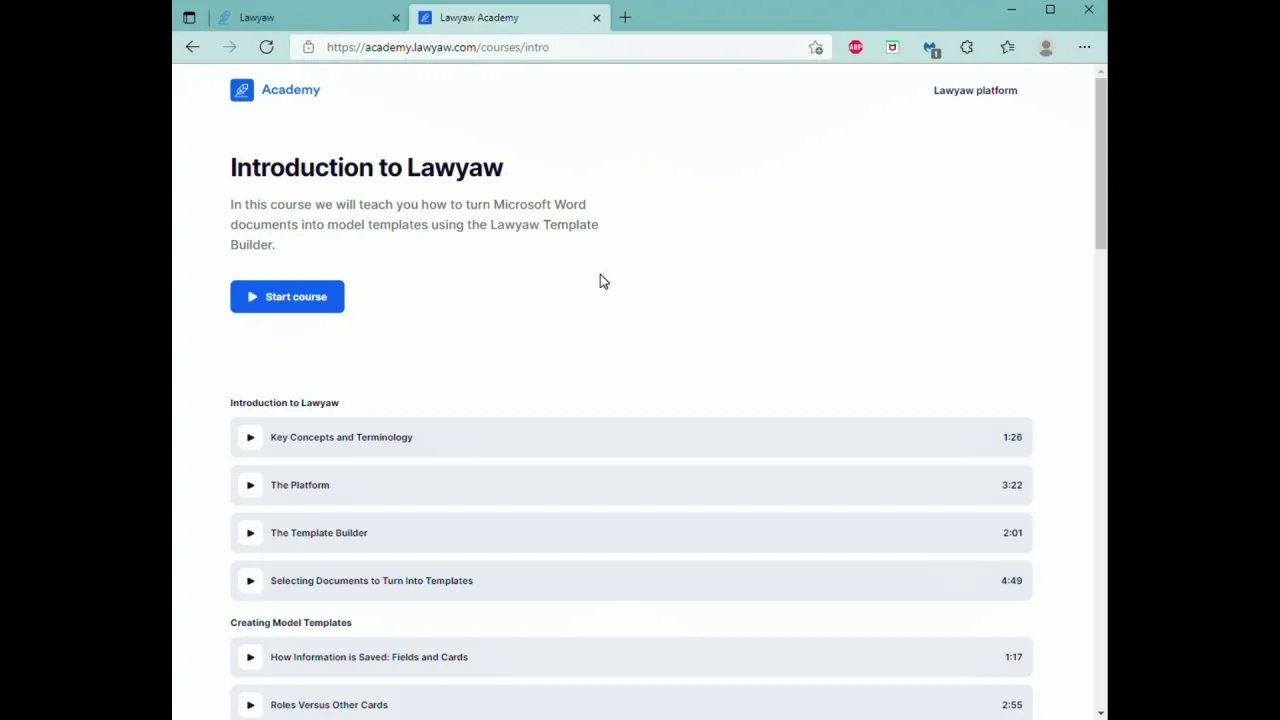The width and height of the screenshot is (1280, 720).
Task: Select the Lawyaw Academy tab
Action: click(x=509, y=17)
